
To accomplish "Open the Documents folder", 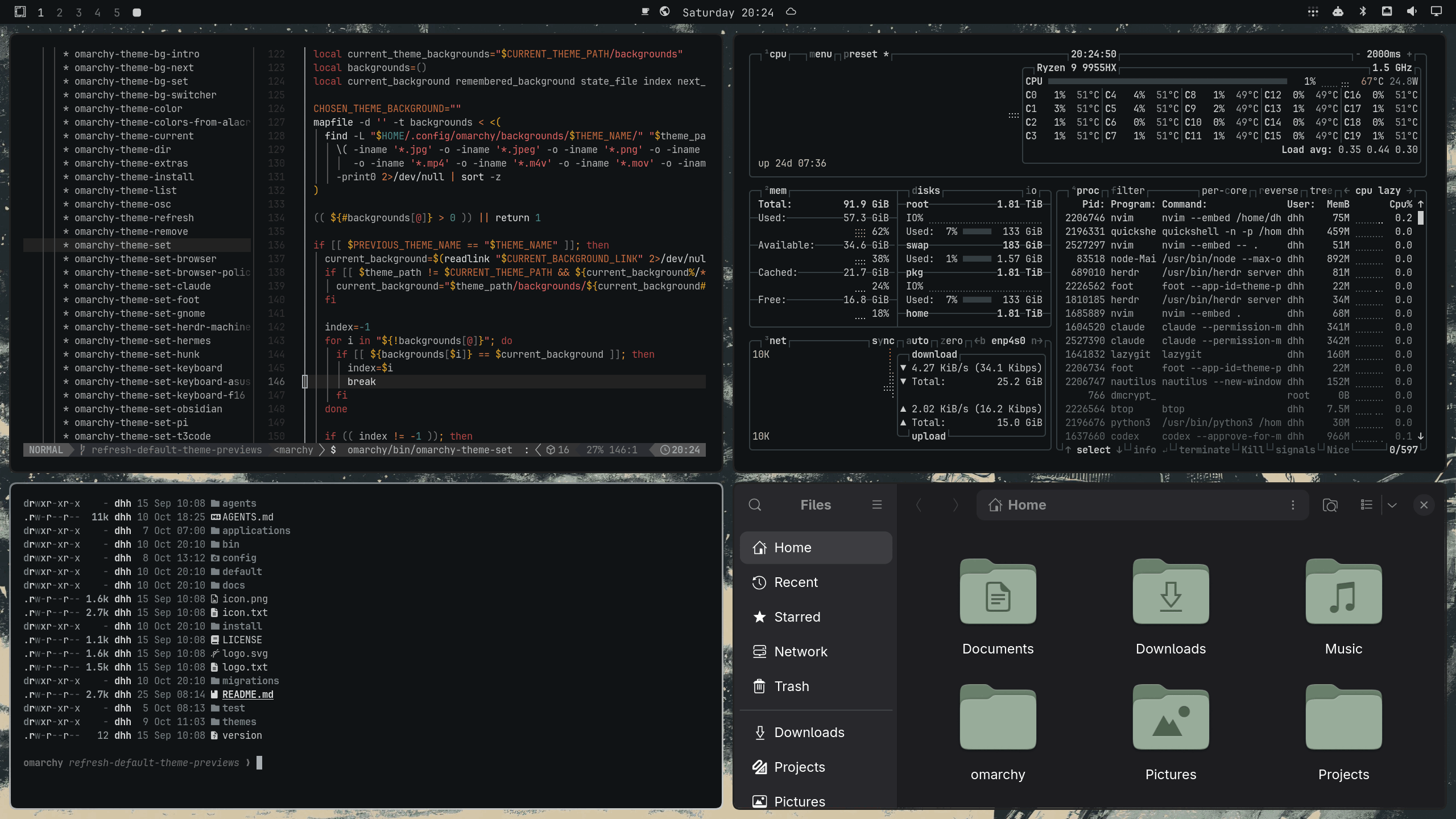I will click(998, 607).
